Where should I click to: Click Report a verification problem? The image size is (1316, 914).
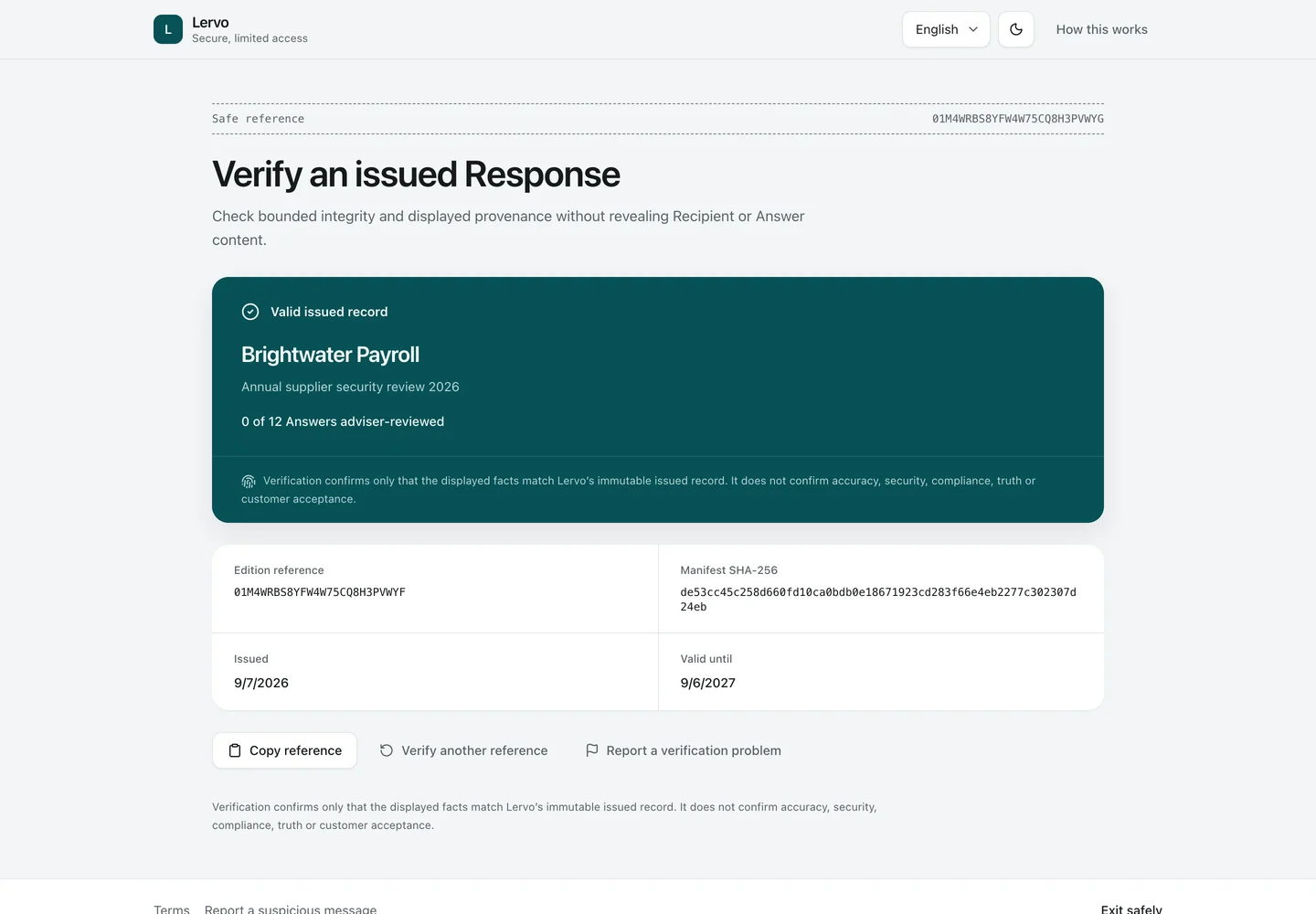tap(683, 750)
